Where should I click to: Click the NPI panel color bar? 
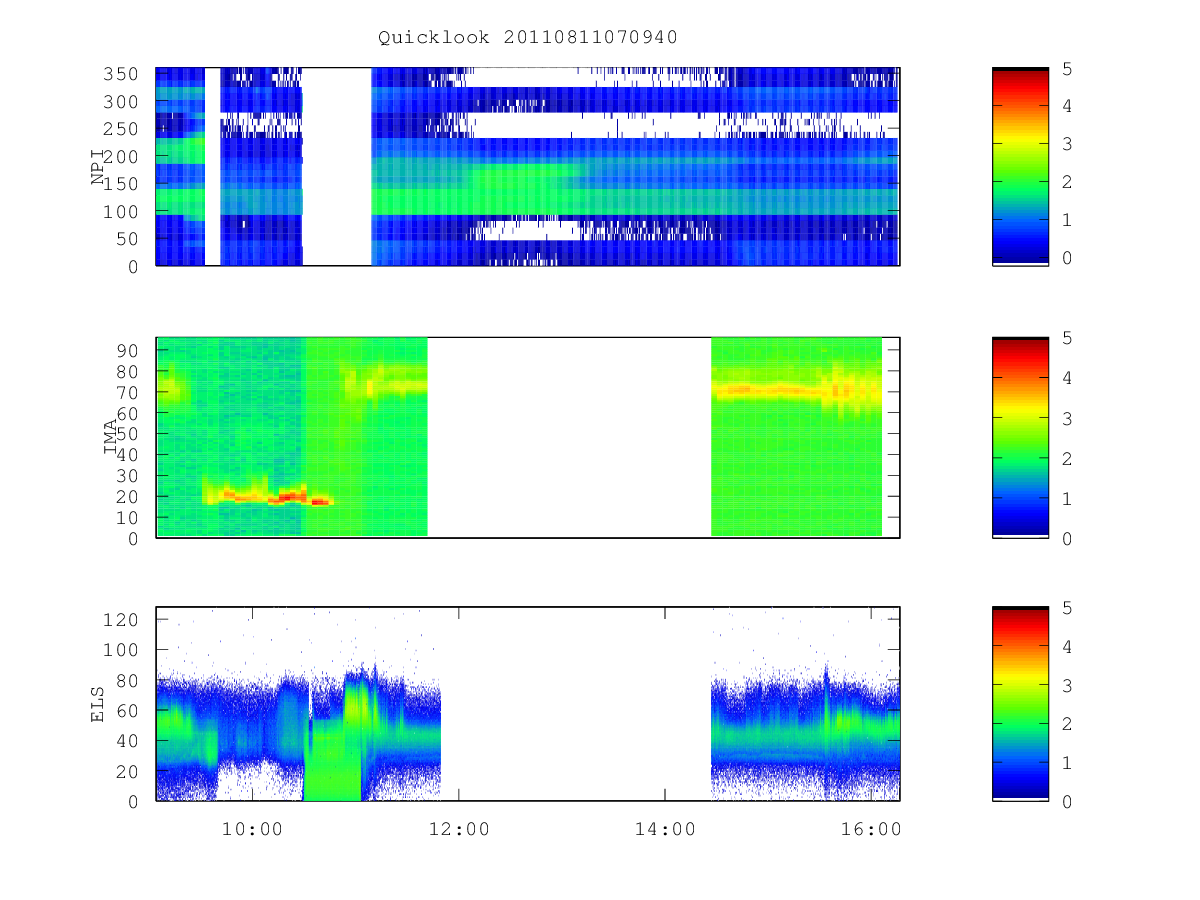click(x=1020, y=166)
